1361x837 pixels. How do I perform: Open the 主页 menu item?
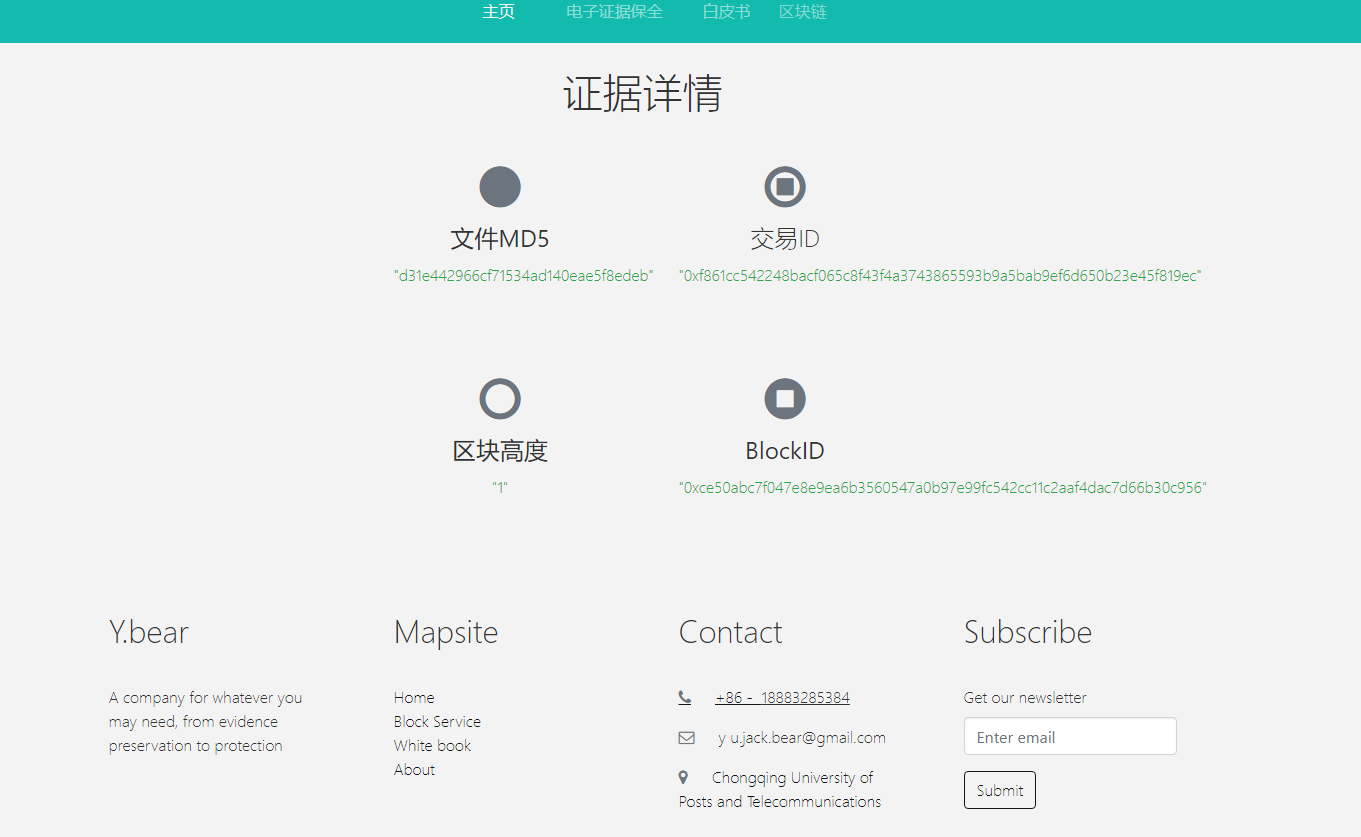point(498,12)
